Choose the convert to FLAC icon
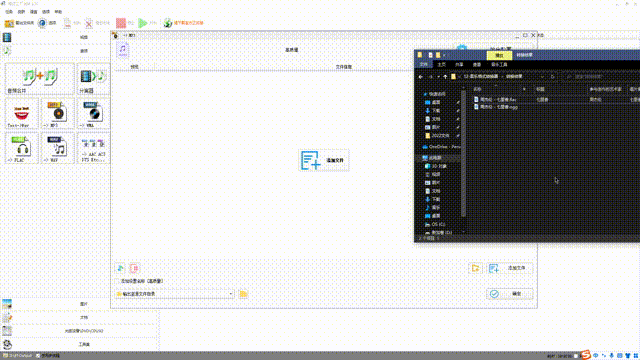Viewport: 640px width, 360px height. 22,148
